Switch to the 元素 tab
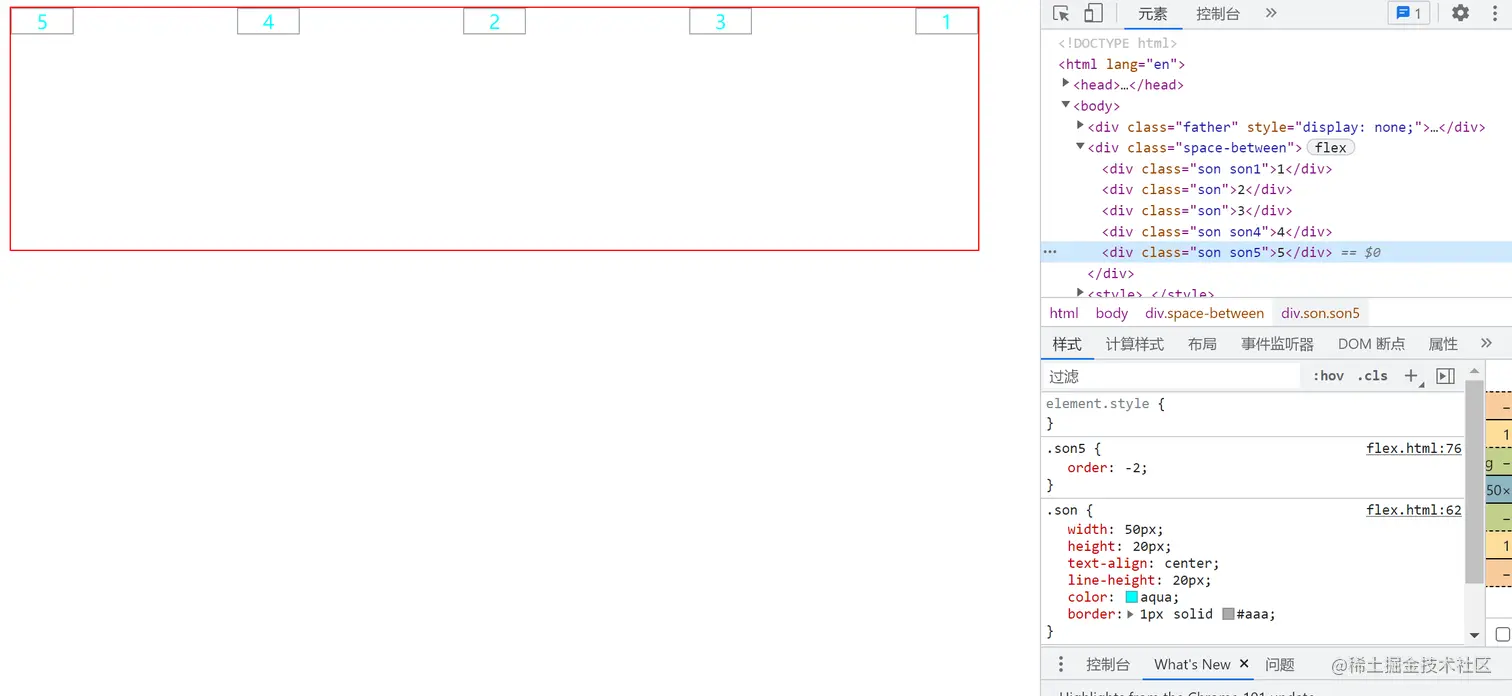Screen dimensions: 1512x696 (x=1153, y=14)
